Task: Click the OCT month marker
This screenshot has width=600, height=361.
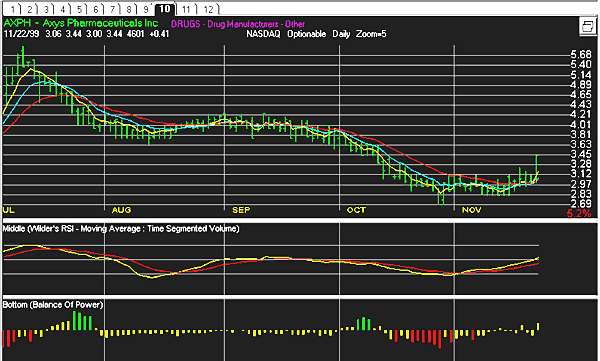Action: click(356, 210)
